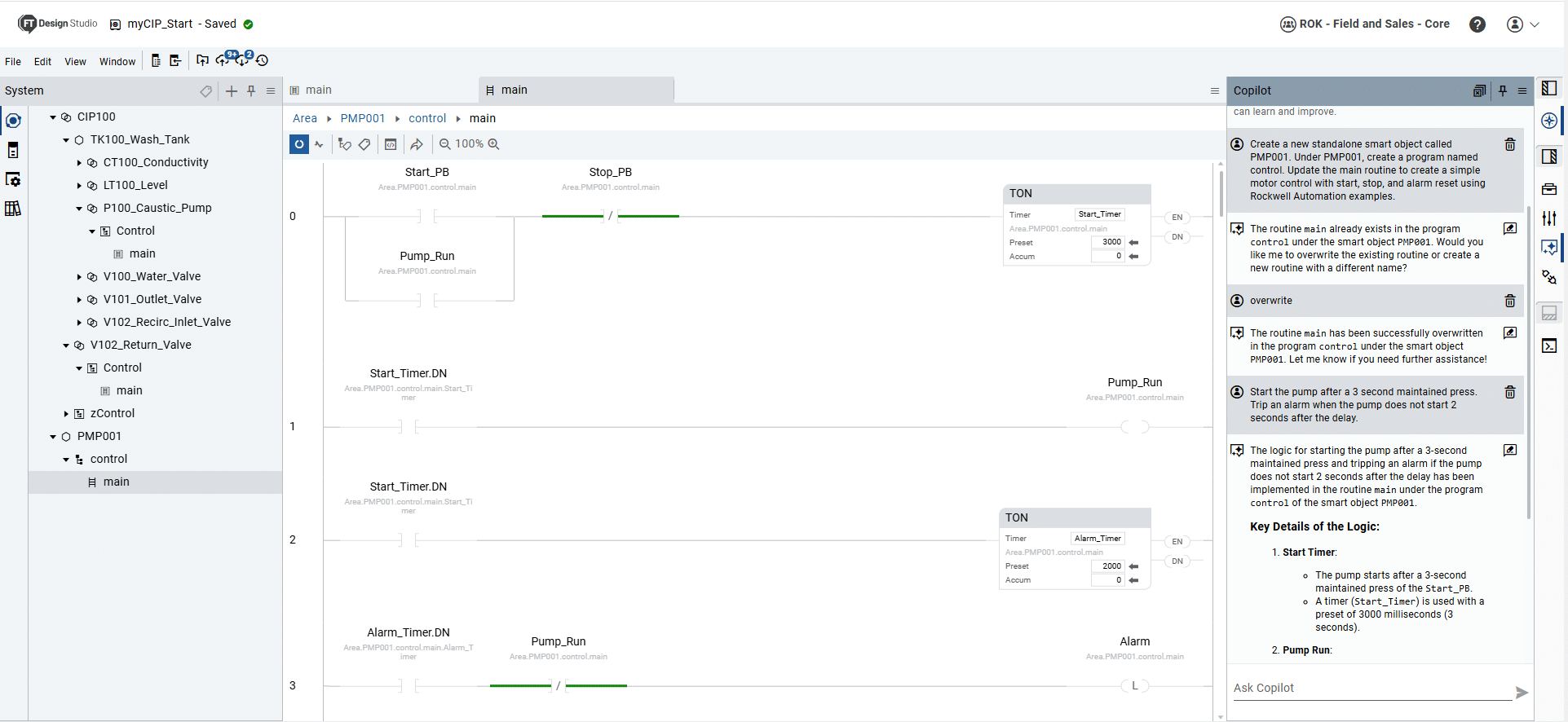Expand the CT100_Conductivity tree node
The image size is (1568, 722).
79,163
